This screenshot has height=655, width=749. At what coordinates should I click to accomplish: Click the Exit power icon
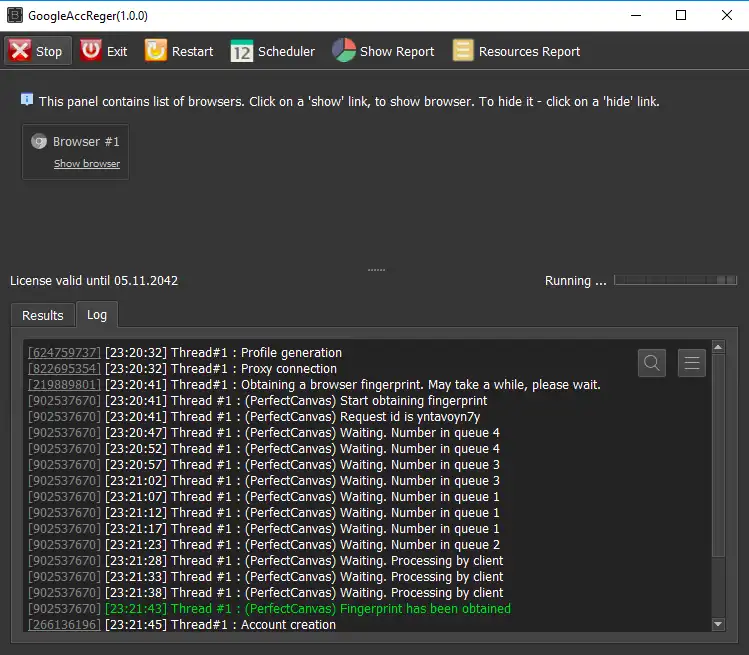pyautogui.click(x=91, y=50)
